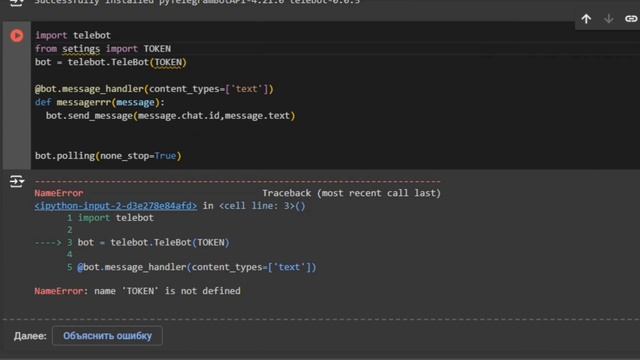This screenshot has height=360, width=640.
Task: Click traceback line 1 'import telebot'
Action: (x=110, y=218)
